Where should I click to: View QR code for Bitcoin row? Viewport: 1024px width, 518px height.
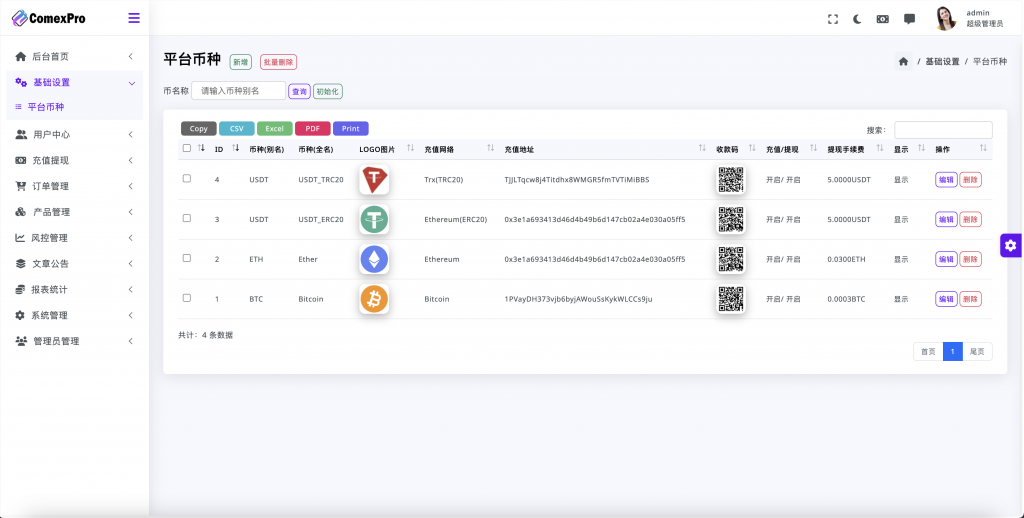tap(731, 299)
